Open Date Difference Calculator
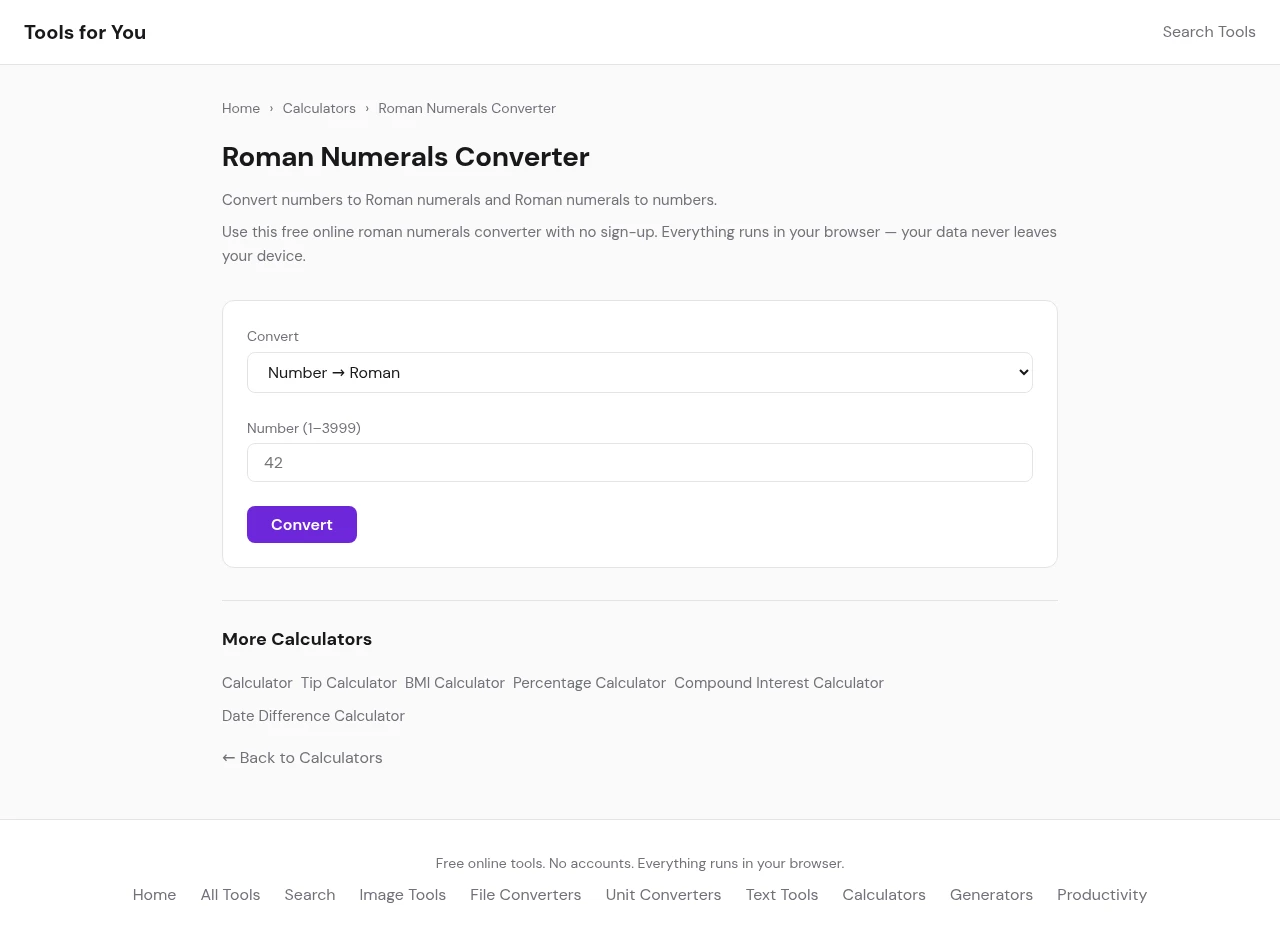The image size is (1280, 940). click(x=313, y=716)
